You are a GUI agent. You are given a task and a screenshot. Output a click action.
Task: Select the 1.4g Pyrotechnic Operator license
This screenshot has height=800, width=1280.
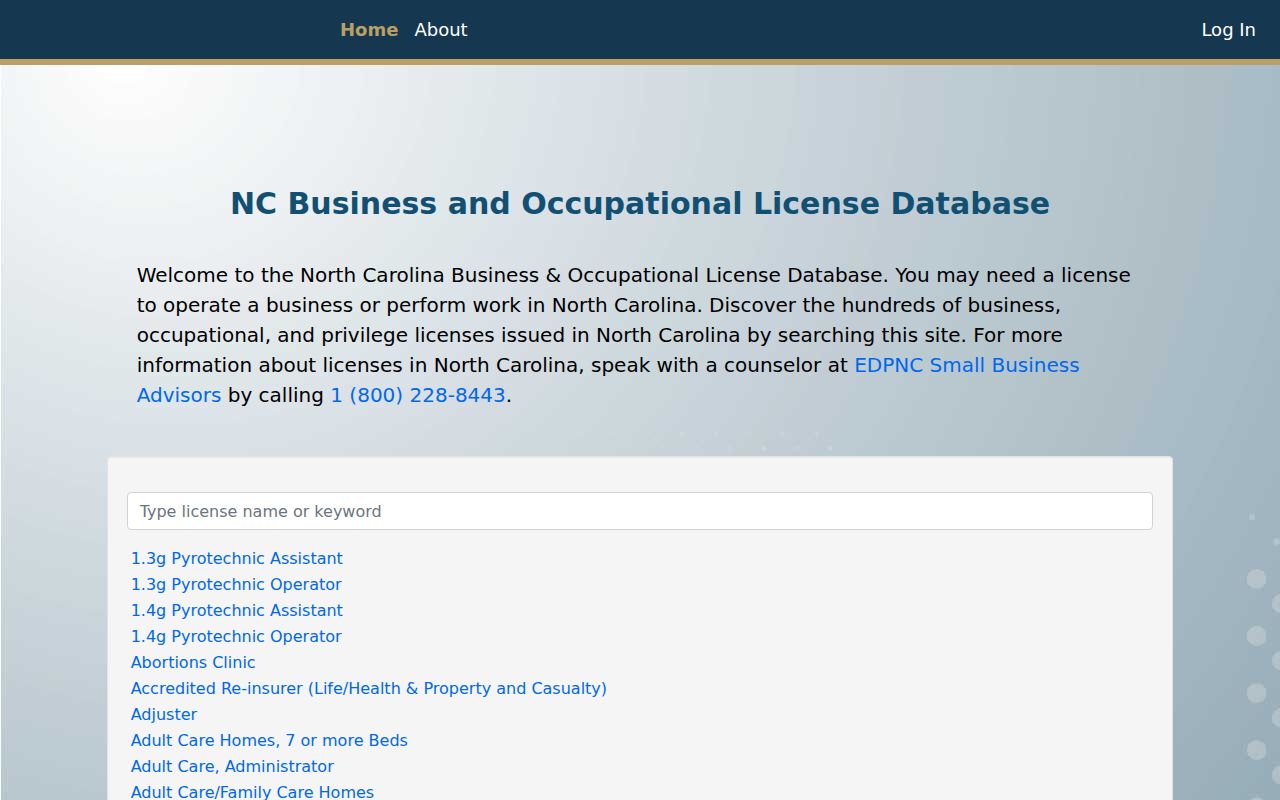pos(236,636)
